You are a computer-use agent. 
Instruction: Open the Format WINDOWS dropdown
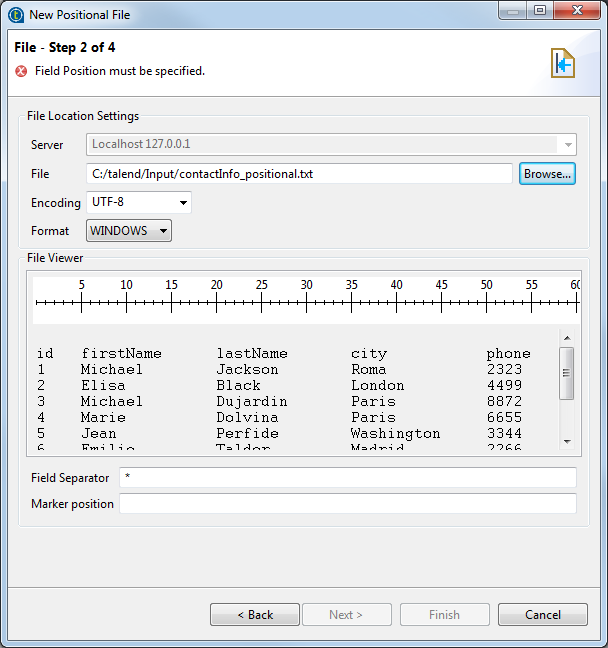pyautogui.click(x=129, y=231)
